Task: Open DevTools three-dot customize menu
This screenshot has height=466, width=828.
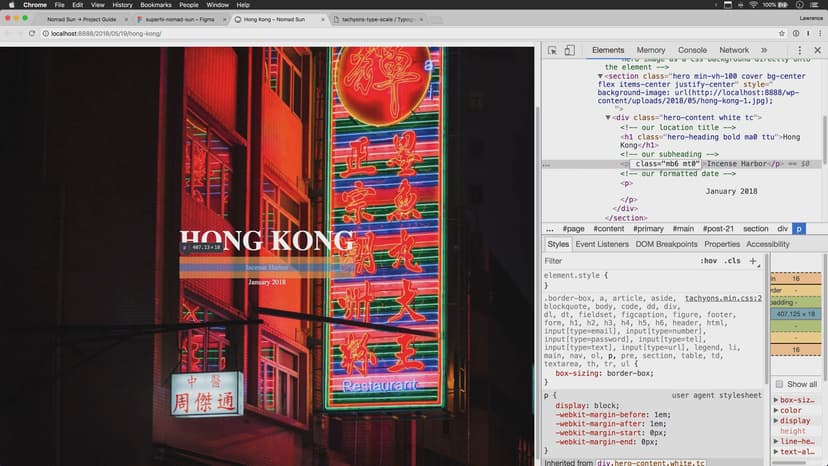Action: click(x=799, y=50)
